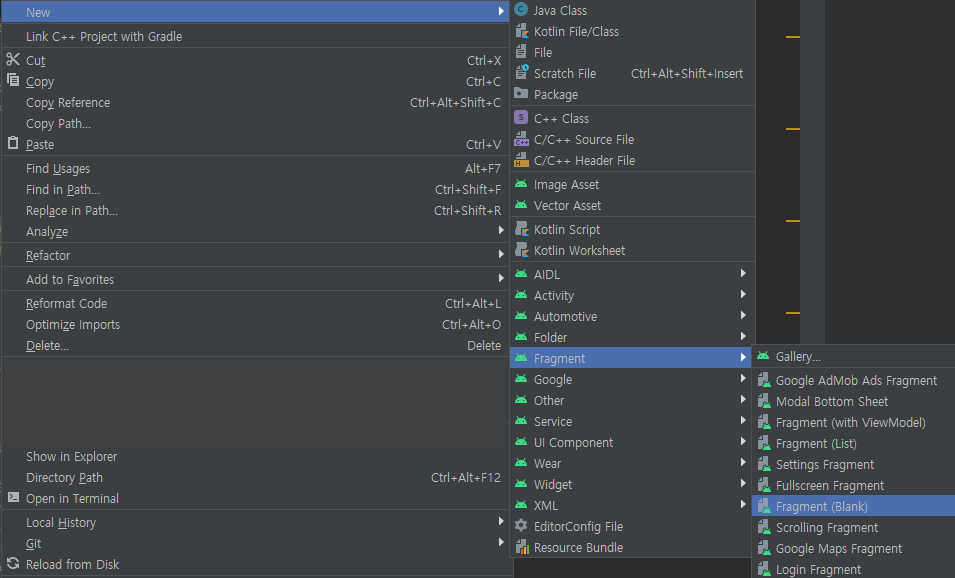Click the Paste clipboard icon
Viewport: 955px width, 578px height.
[14, 144]
